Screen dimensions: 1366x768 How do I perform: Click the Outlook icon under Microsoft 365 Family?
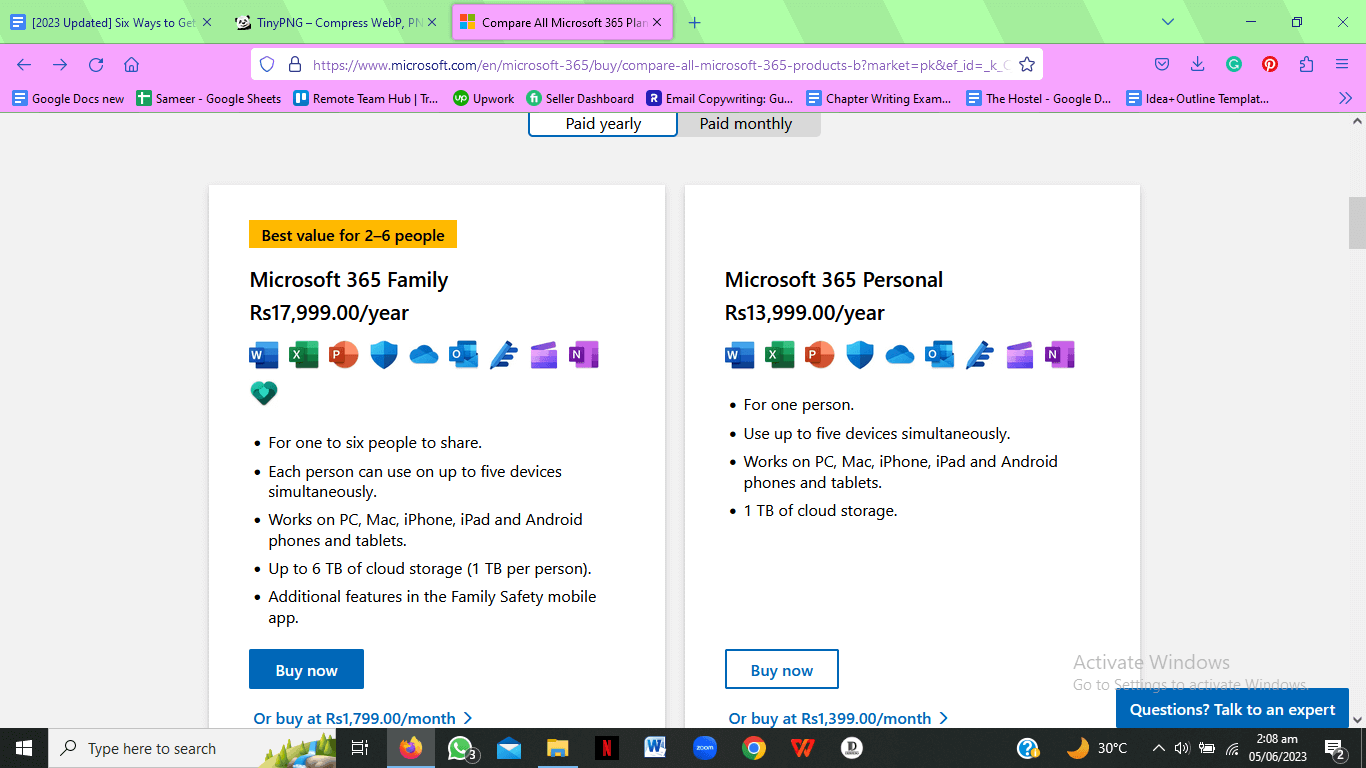pos(463,355)
